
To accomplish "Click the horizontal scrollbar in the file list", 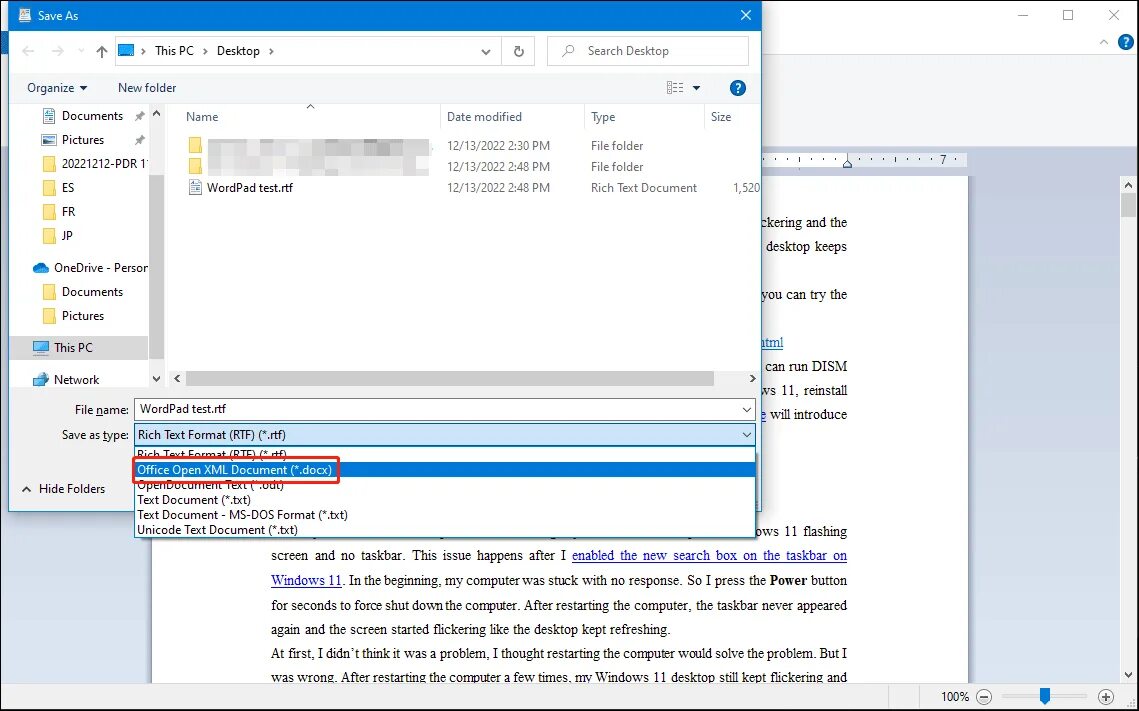I will click(450, 378).
